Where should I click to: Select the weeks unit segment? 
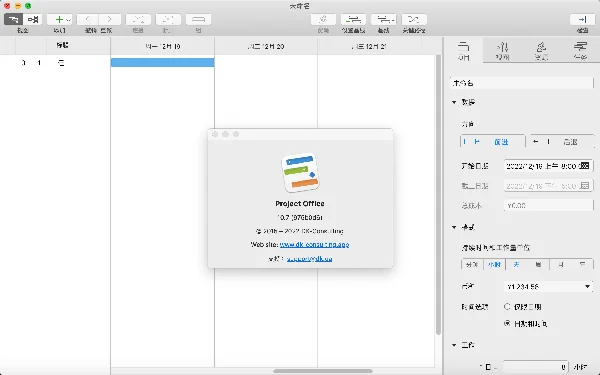tap(538, 265)
